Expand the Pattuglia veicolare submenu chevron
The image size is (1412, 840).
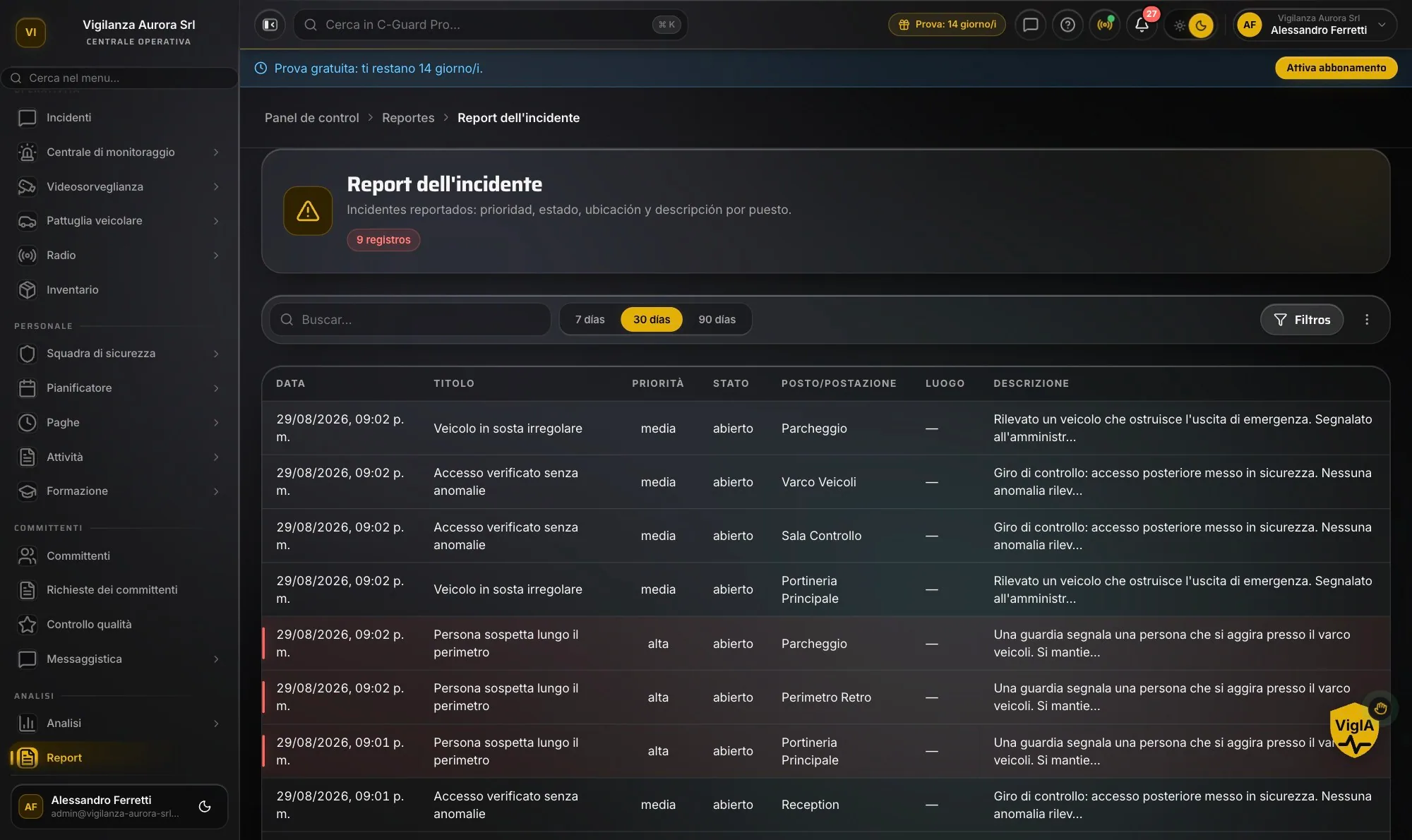(x=216, y=221)
